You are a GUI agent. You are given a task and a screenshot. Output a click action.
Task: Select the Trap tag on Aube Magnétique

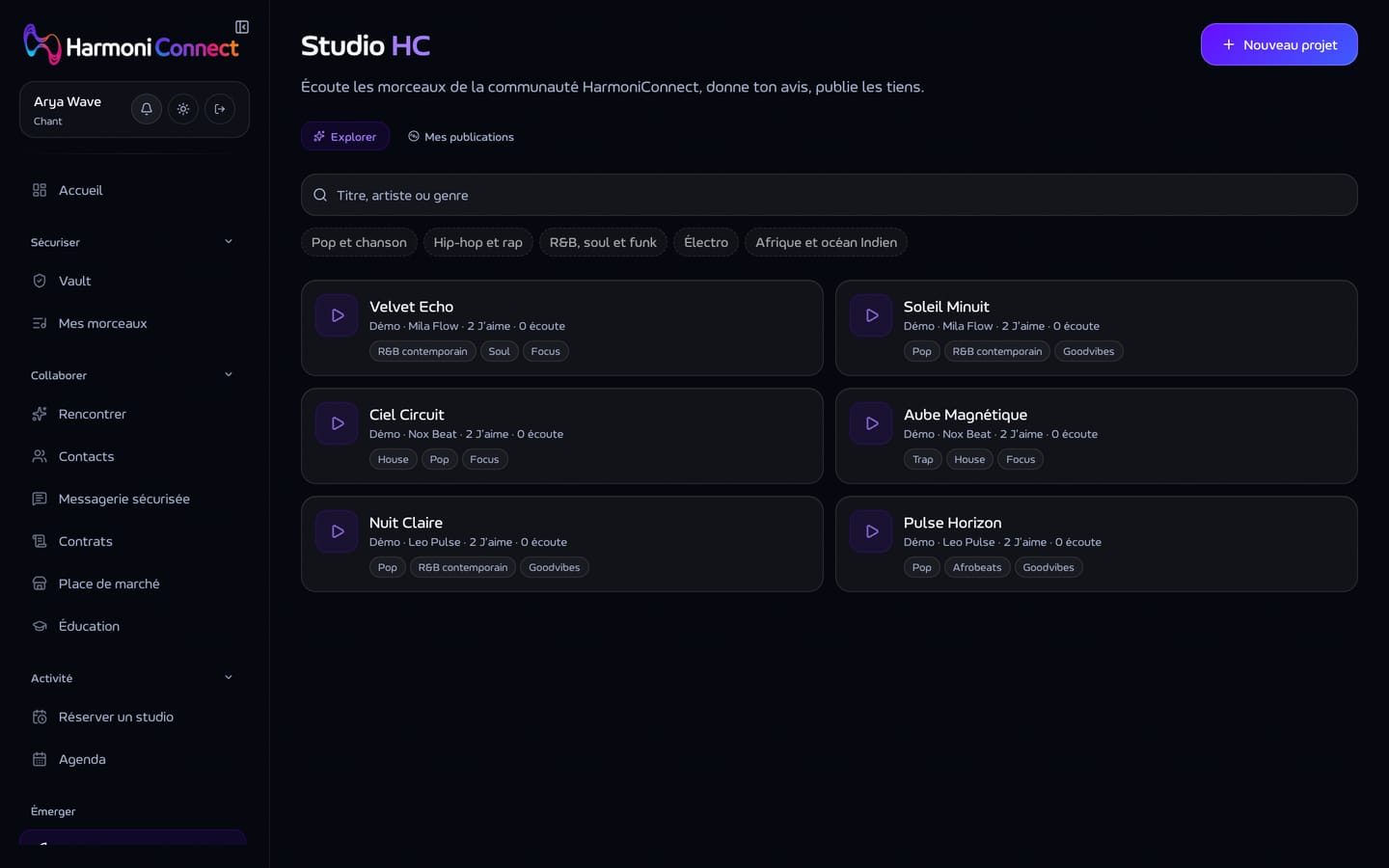(923, 459)
